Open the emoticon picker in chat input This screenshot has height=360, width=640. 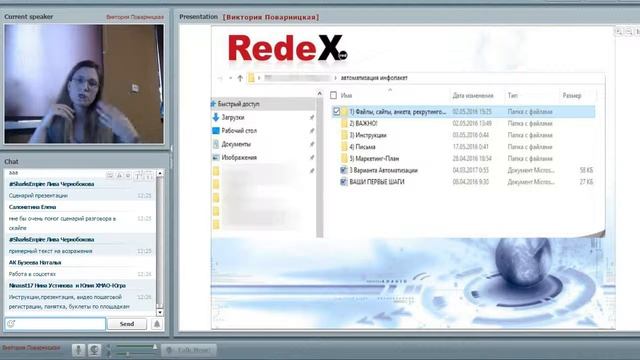[11, 324]
